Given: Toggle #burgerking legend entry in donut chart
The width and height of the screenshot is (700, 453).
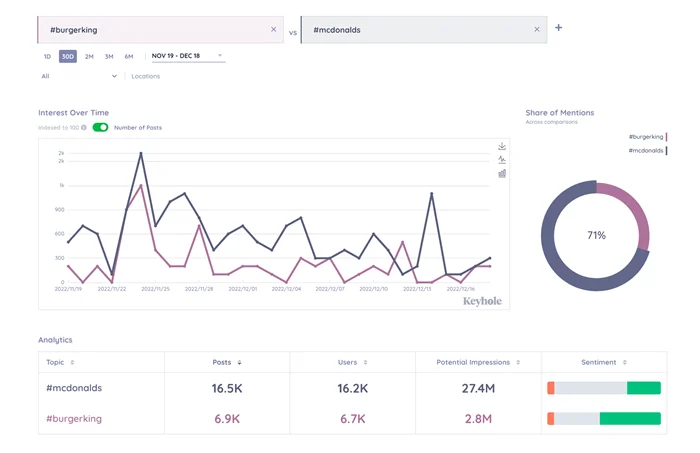Looking at the screenshot, I should click(648, 137).
